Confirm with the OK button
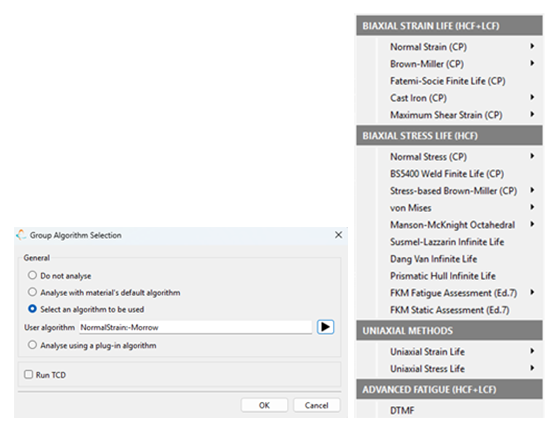Screen dimensions: 560x430 pos(264,405)
